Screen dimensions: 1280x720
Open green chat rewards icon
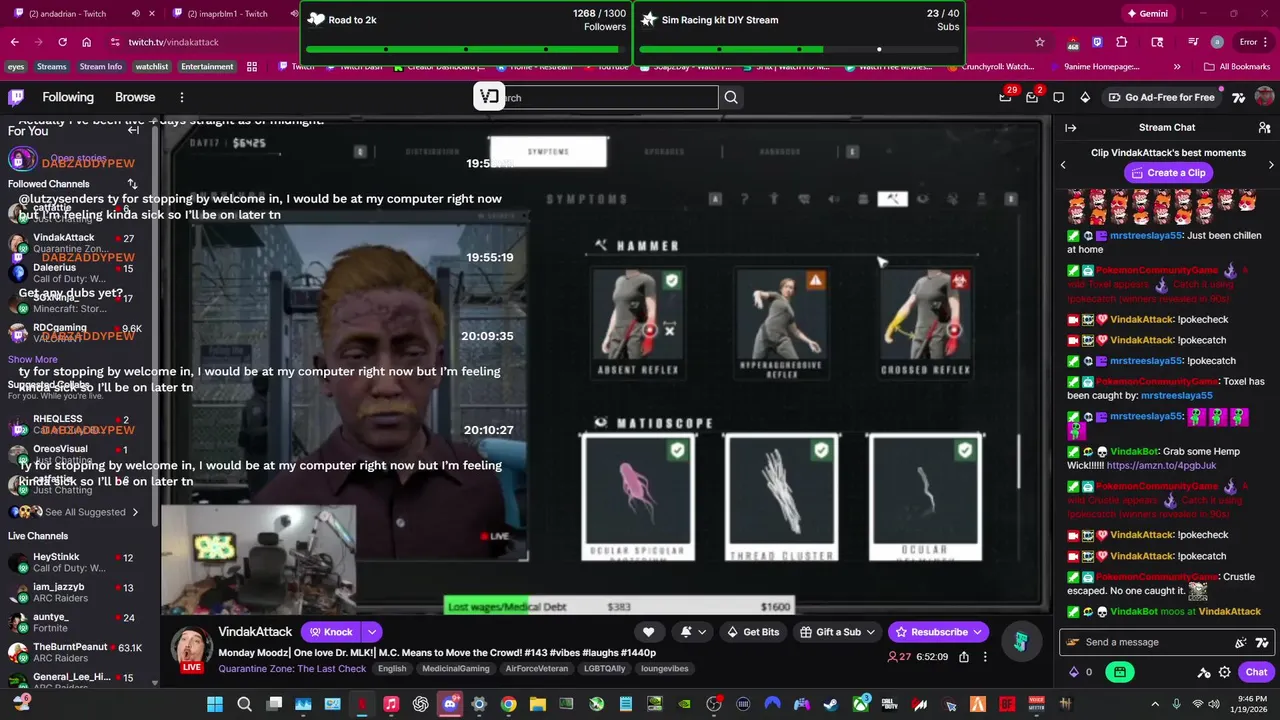(x=1120, y=672)
